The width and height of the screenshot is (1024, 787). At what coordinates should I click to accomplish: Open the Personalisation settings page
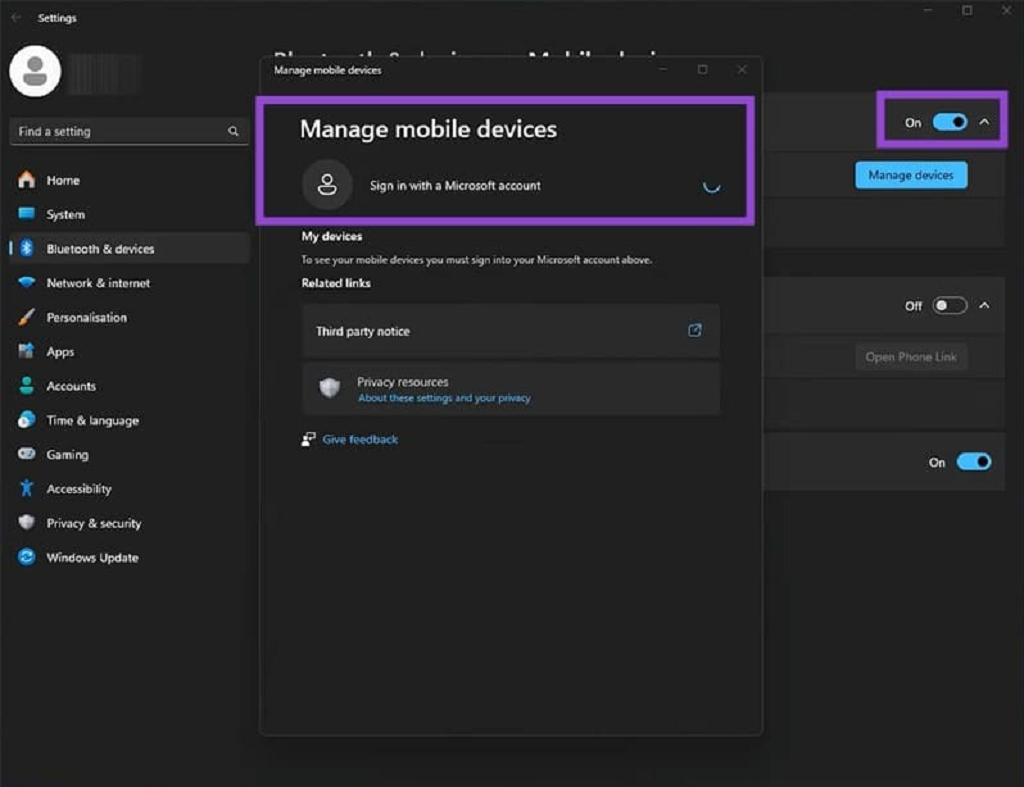tap(86, 318)
